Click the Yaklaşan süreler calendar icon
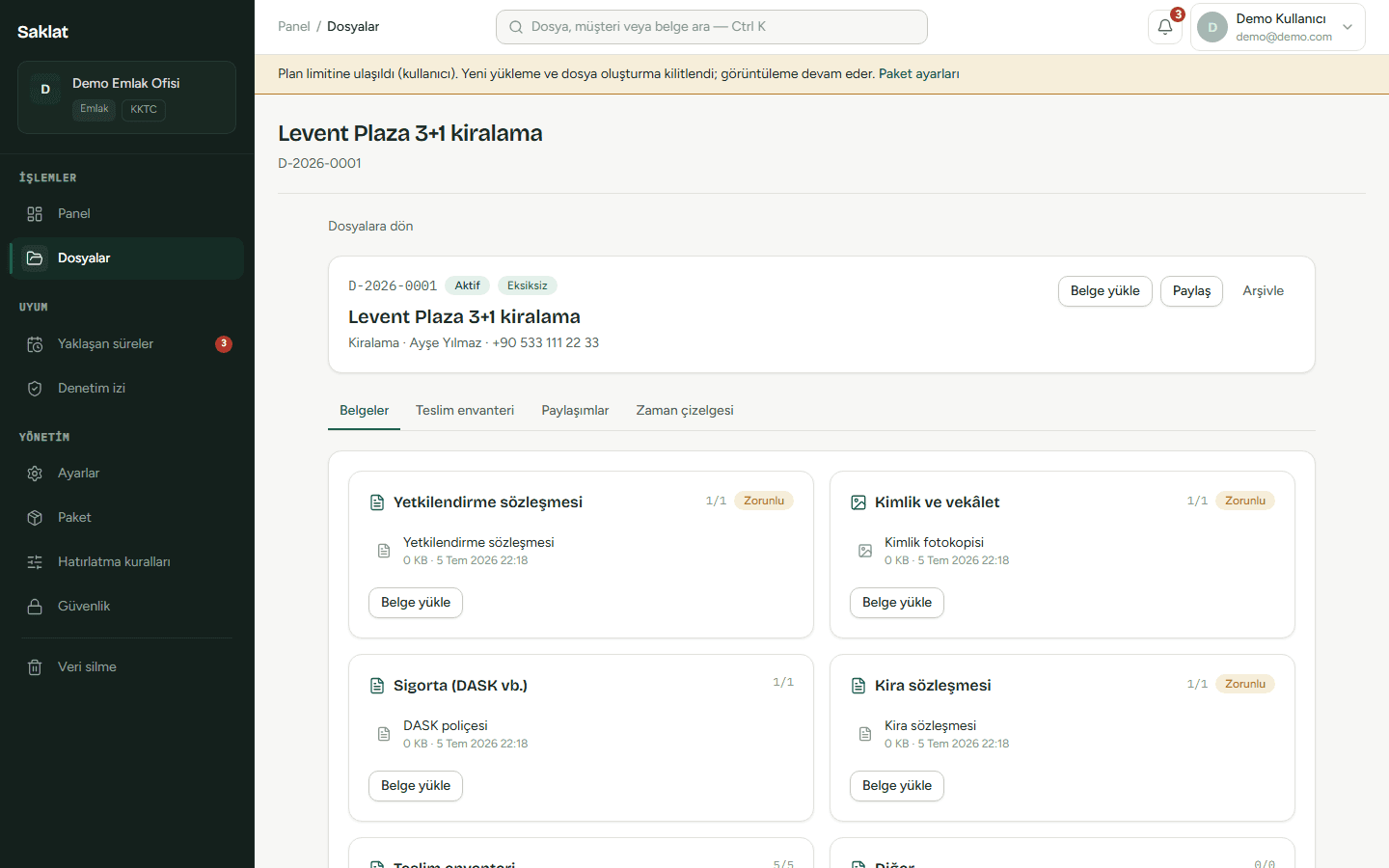Image resolution: width=1389 pixels, height=868 pixels. tap(35, 344)
